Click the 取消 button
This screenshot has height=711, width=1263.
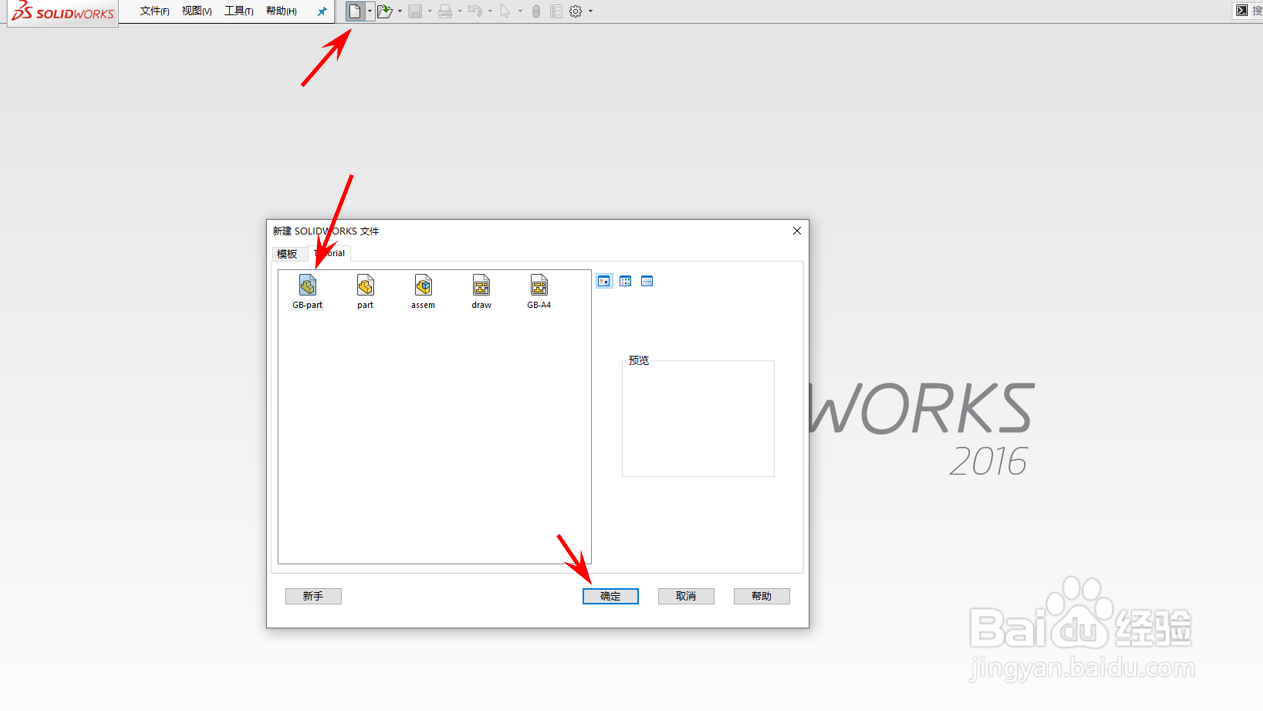[x=686, y=596]
